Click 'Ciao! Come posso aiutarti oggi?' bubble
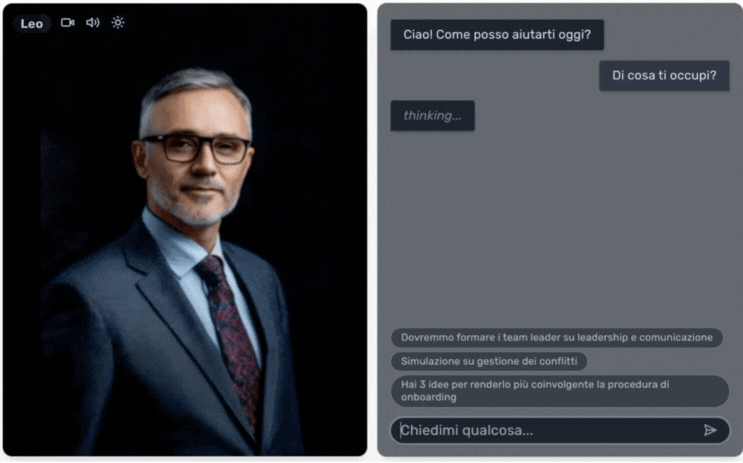 (497, 35)
